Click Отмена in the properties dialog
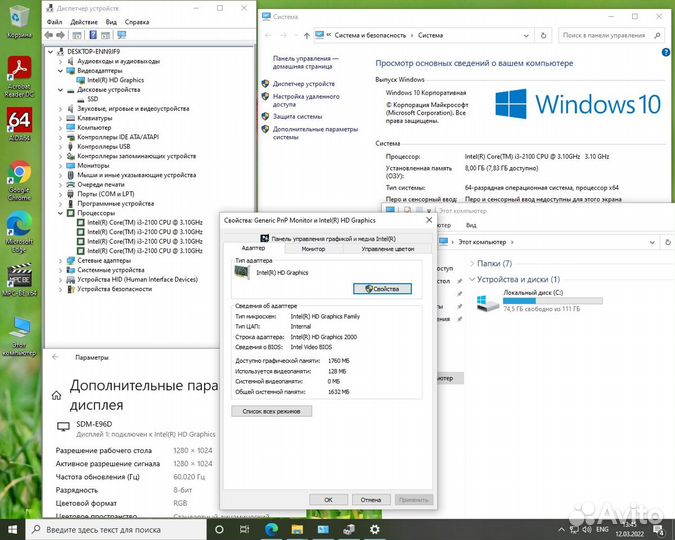675x540 pixels. (x=371, y=500)
